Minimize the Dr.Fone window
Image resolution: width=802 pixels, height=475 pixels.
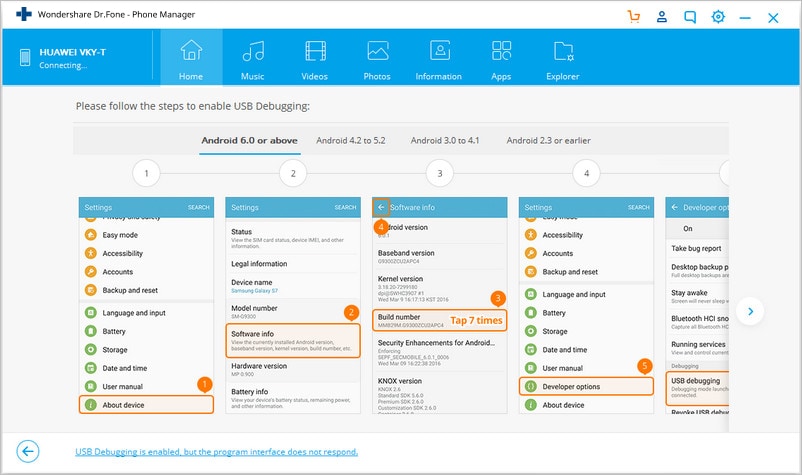745,18
